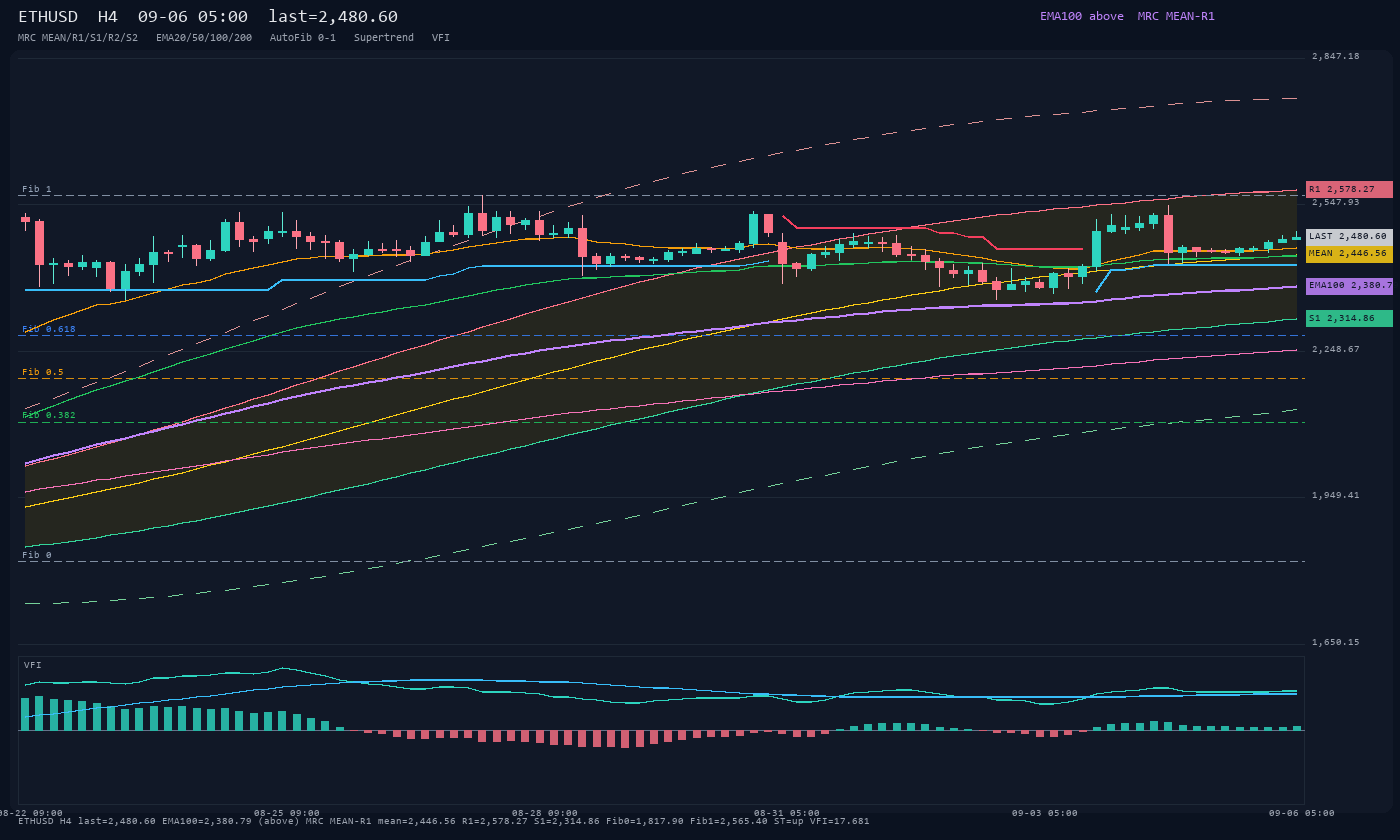Screen dimensions: 1400x840
Task: Click the S1 2,314.86 price tag
Action: 1349,319
